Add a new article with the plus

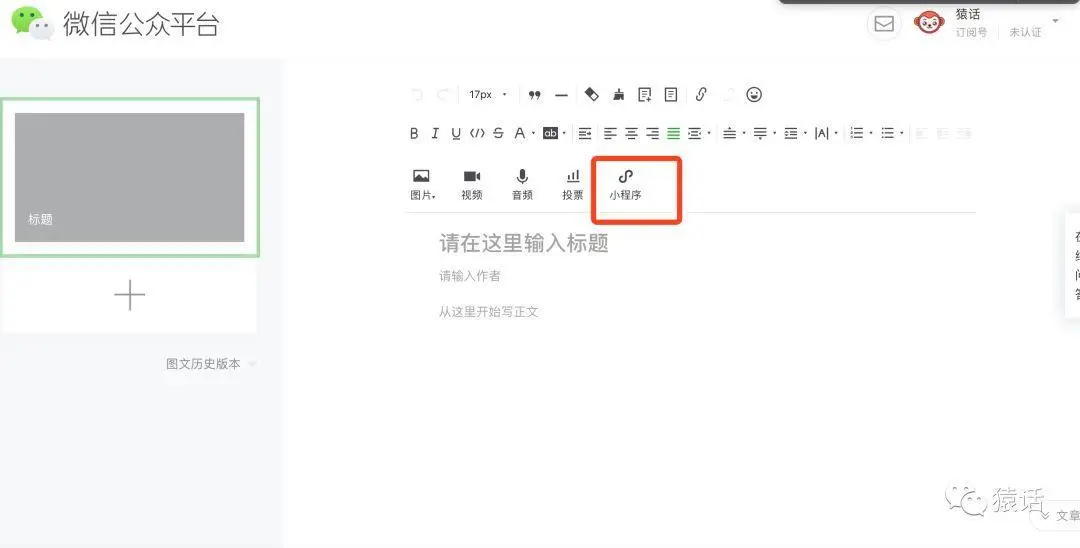129,296
